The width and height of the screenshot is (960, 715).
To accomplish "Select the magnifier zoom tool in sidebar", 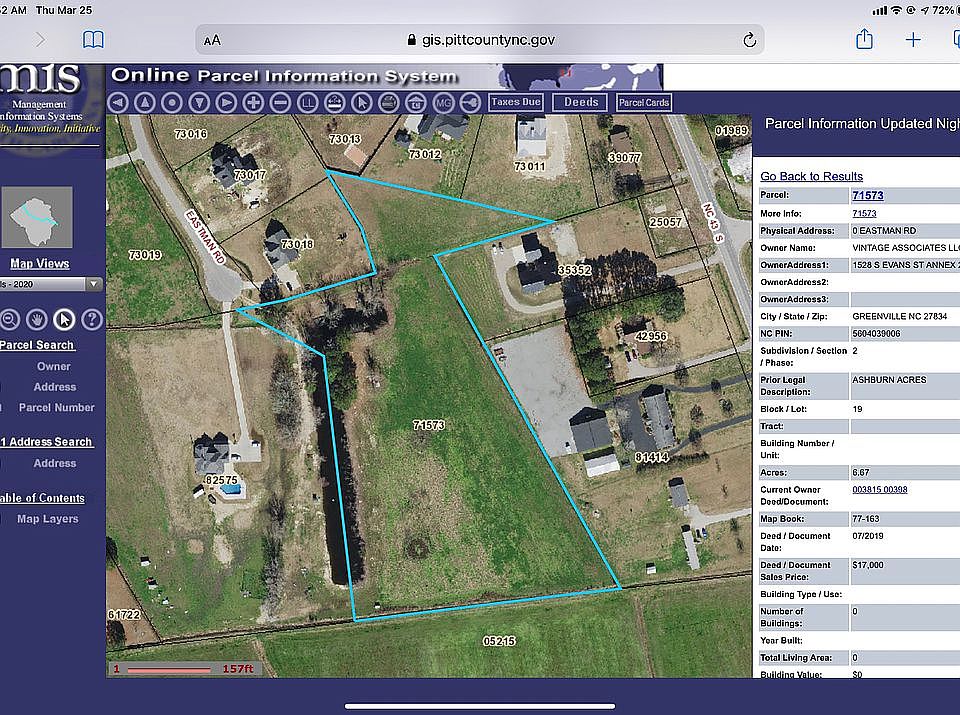I will tap(9, 320).
